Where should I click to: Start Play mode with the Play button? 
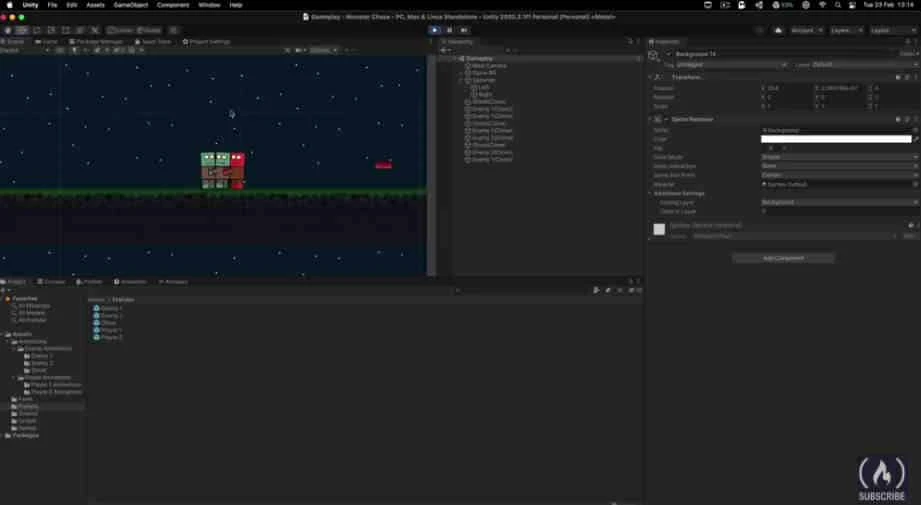(435, 30)
